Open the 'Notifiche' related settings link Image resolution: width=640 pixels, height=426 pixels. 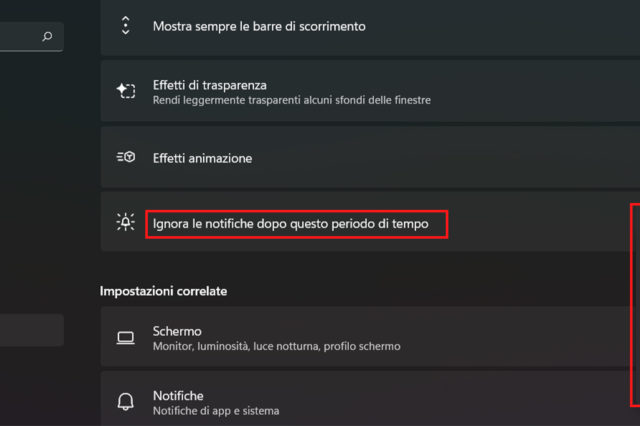(178, 396)
